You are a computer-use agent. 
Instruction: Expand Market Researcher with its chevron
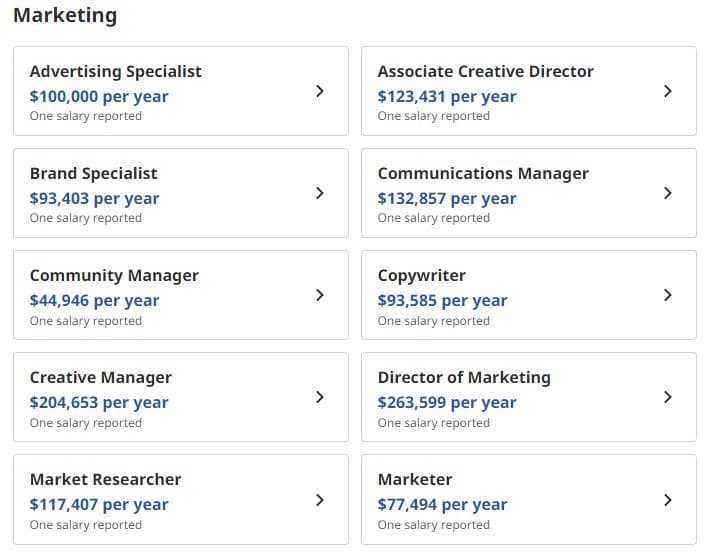(x=320, y=500)
